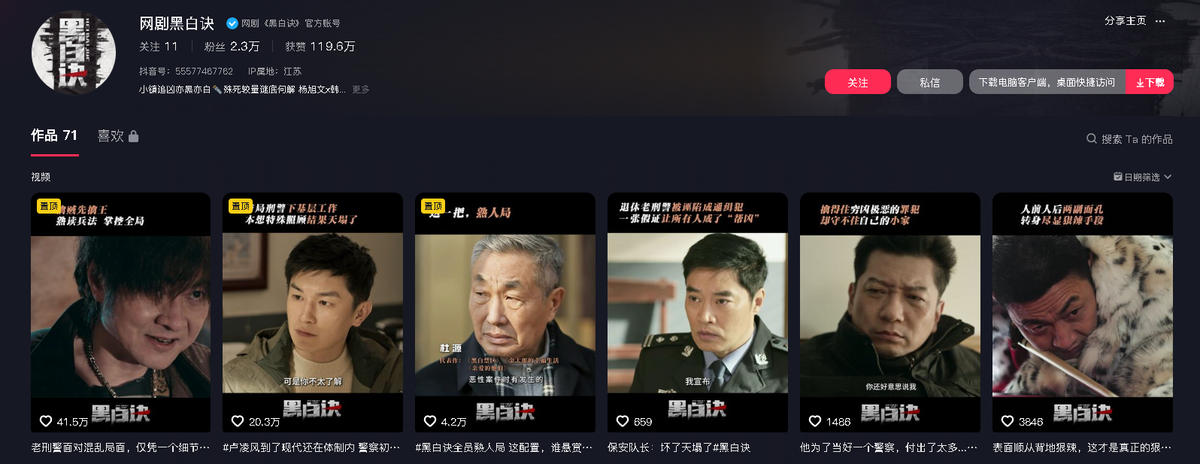Follow the account with red 关注 button
This screenshot has width=1200, height=464.
[x=858, y=82]
